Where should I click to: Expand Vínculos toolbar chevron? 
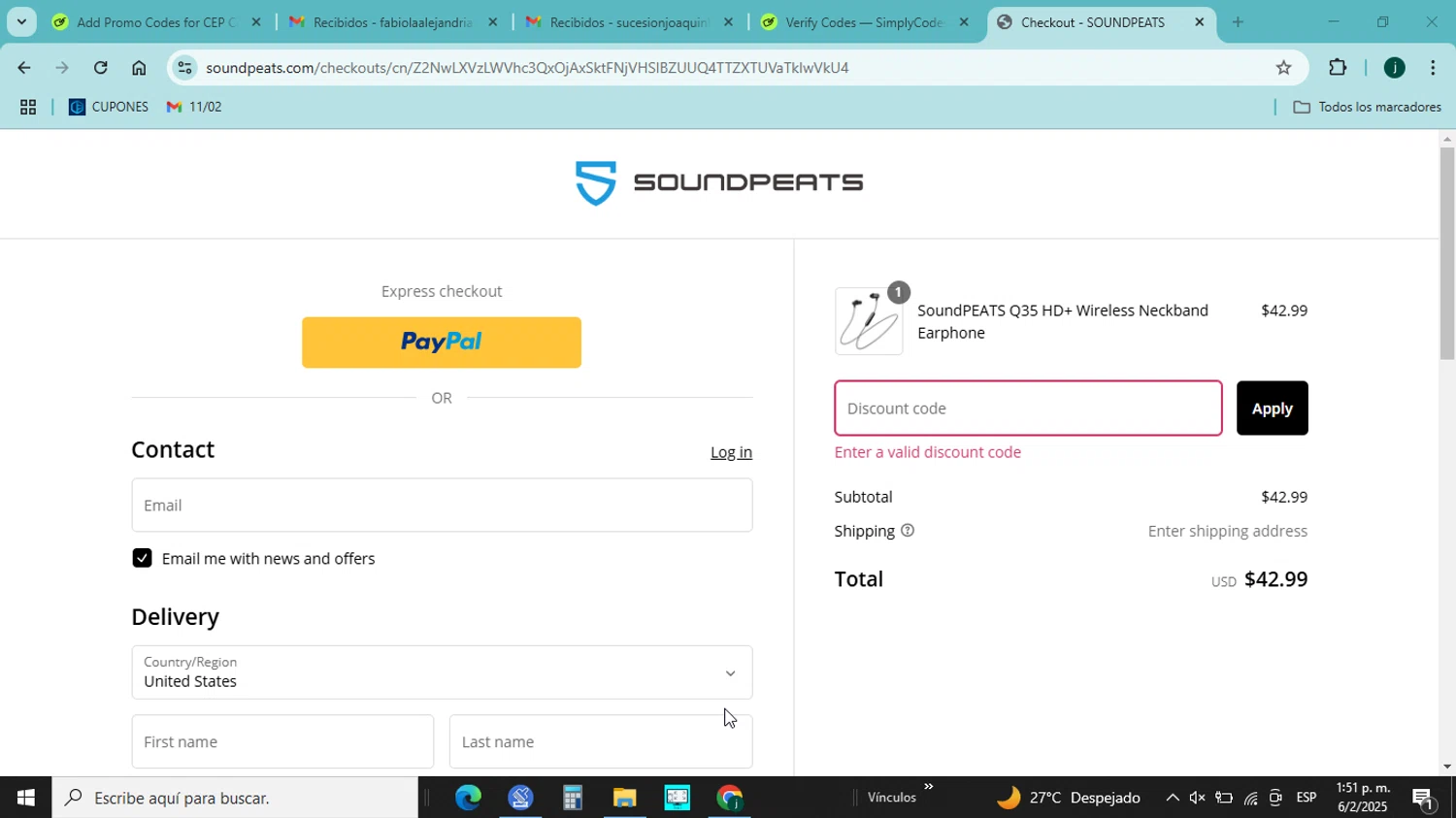928,787
